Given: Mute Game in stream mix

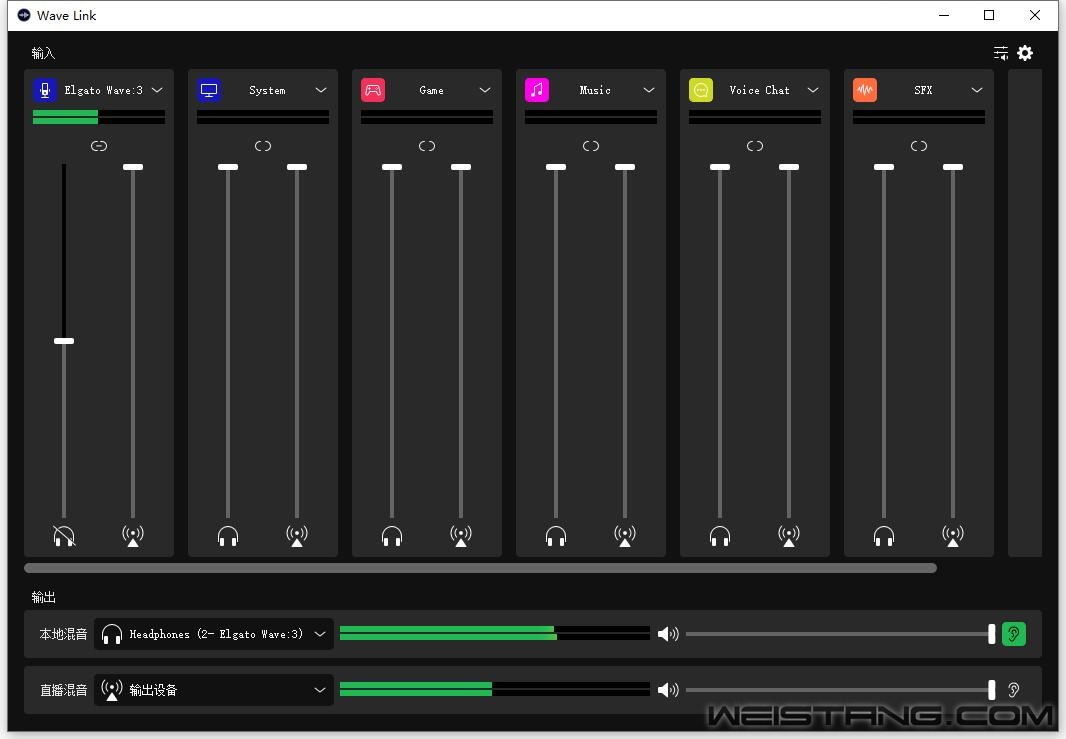Looking at the screenshot, I should coord(461,536).
